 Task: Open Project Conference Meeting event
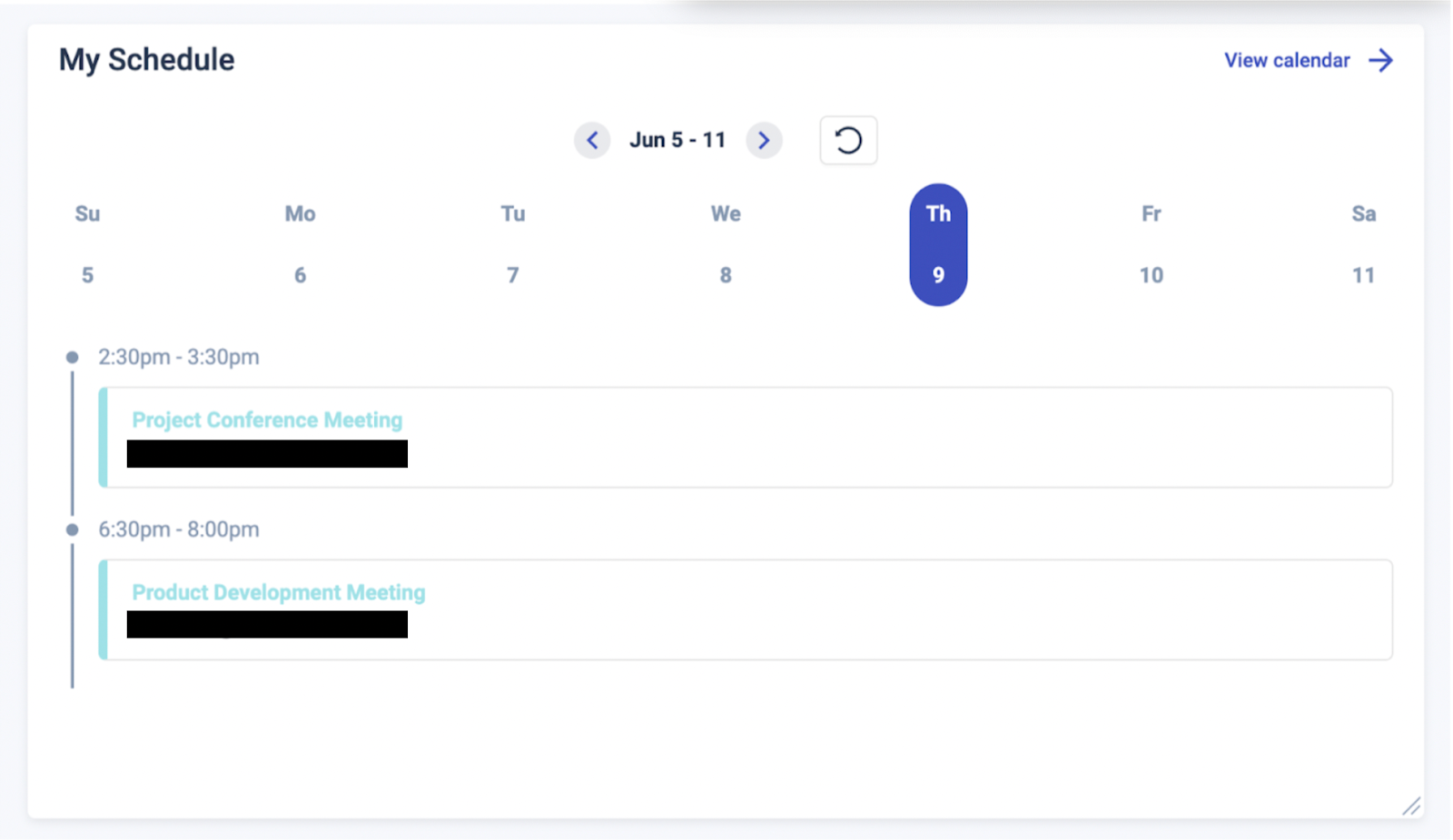point(746,438)
